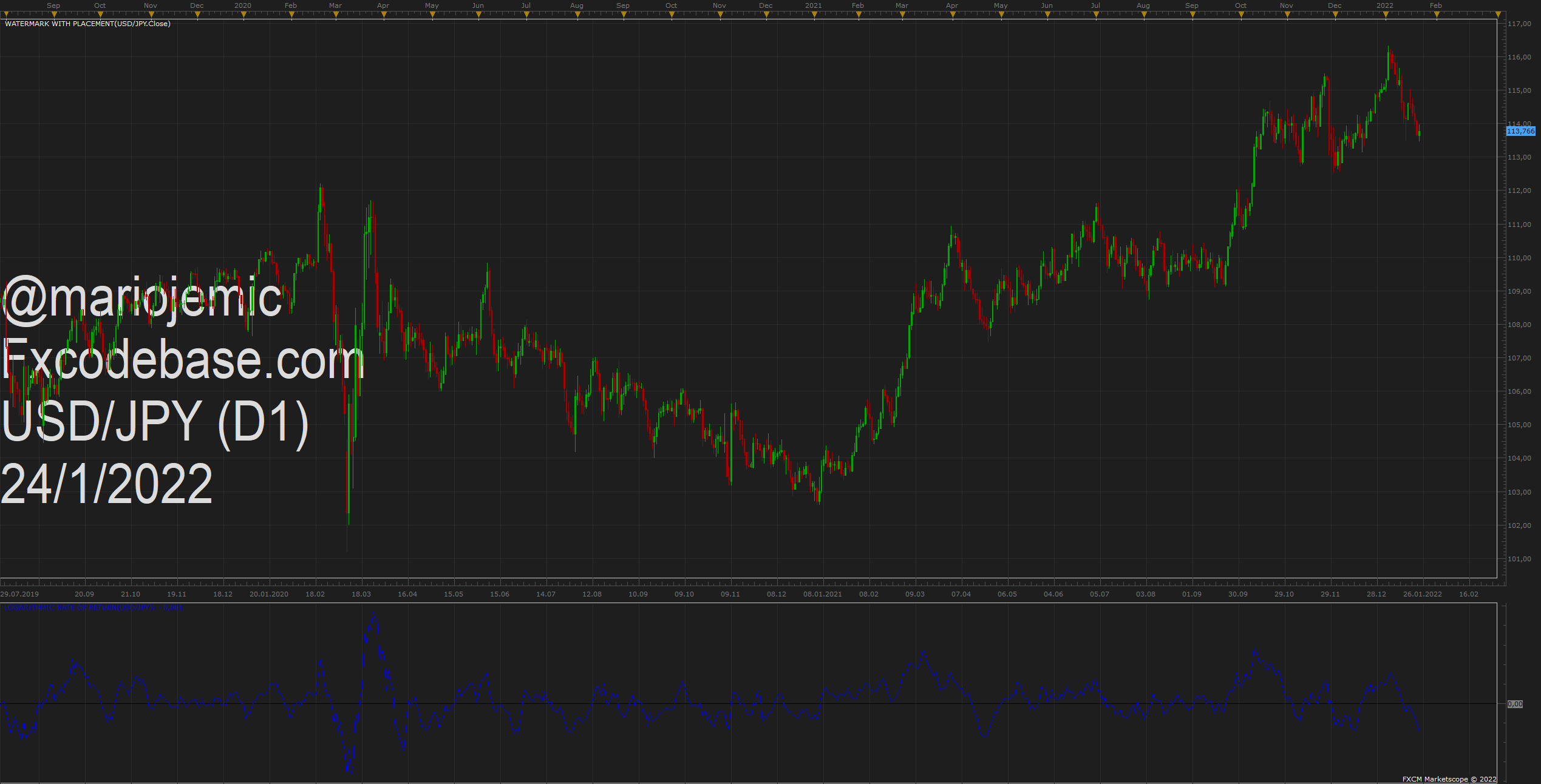Click the 26.01.2022 date axis label
This screenshot has width=1541, height=784.
click(1423, 594)
